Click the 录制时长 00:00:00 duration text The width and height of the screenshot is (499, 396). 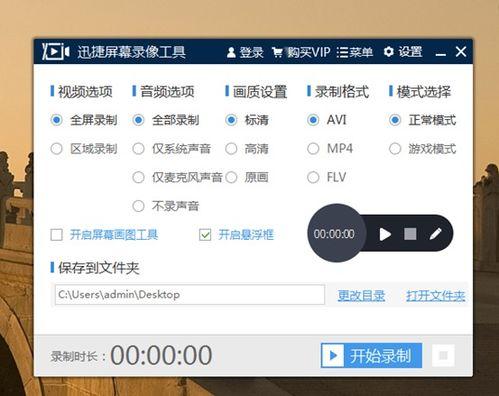click(131, 355)
